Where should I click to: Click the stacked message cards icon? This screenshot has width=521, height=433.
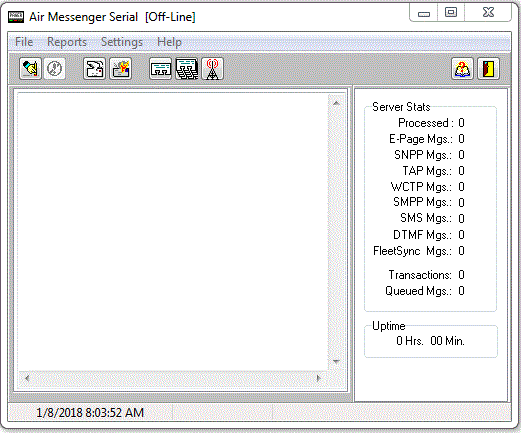186,69
